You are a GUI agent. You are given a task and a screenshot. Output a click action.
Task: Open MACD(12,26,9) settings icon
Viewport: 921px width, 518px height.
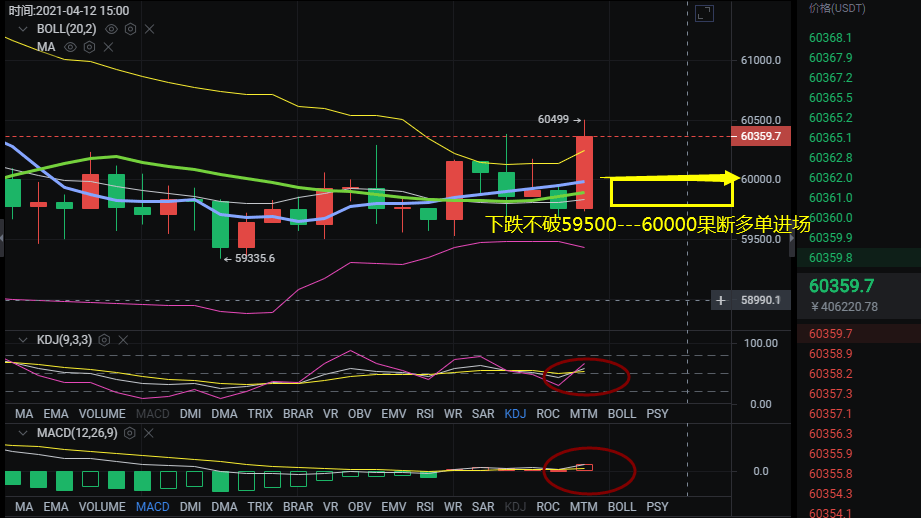[x=130, y=433]
